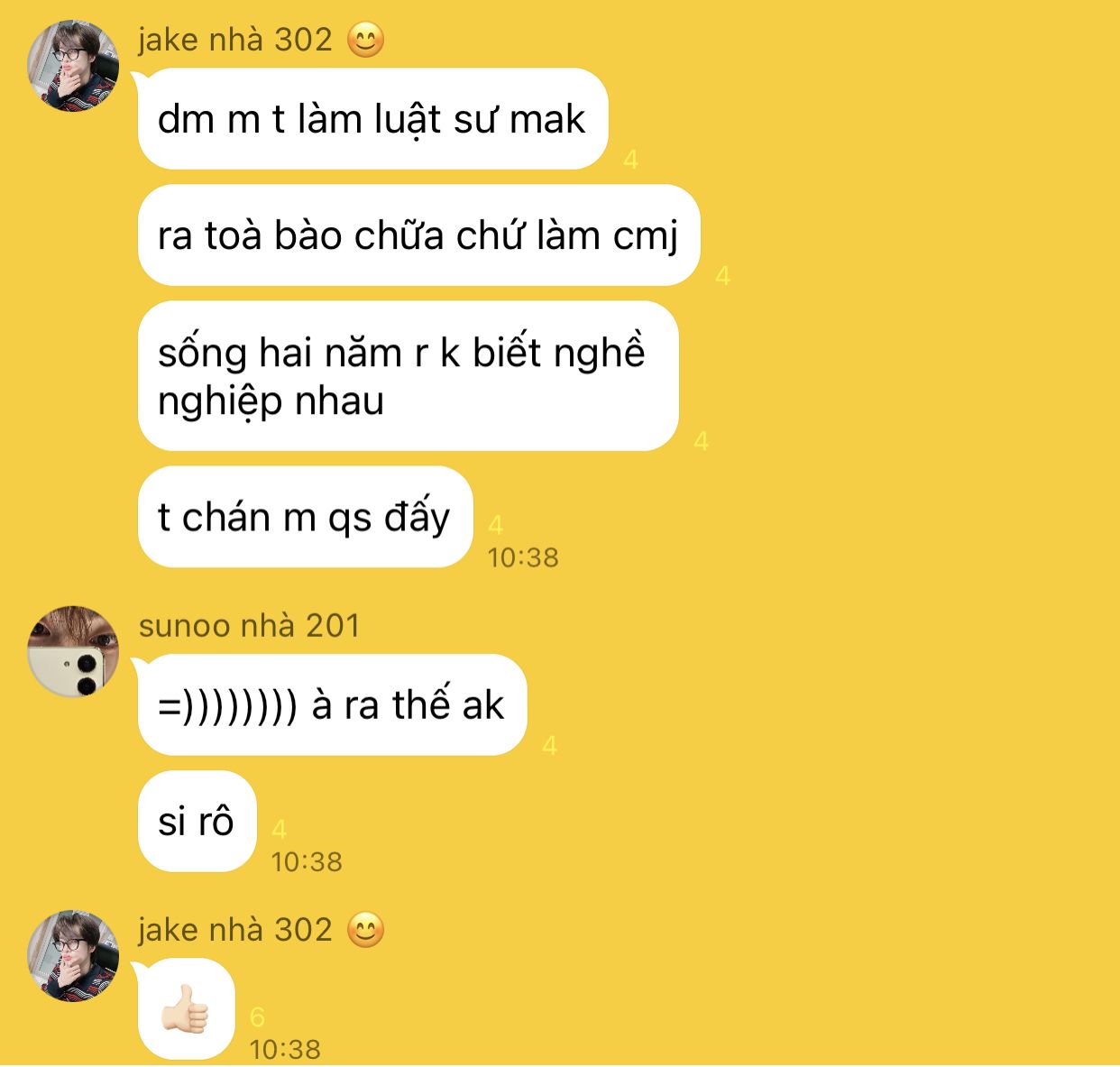
Task: Tap the 't chán m qs đấy' bubble
Action: (x=305, y=517)
